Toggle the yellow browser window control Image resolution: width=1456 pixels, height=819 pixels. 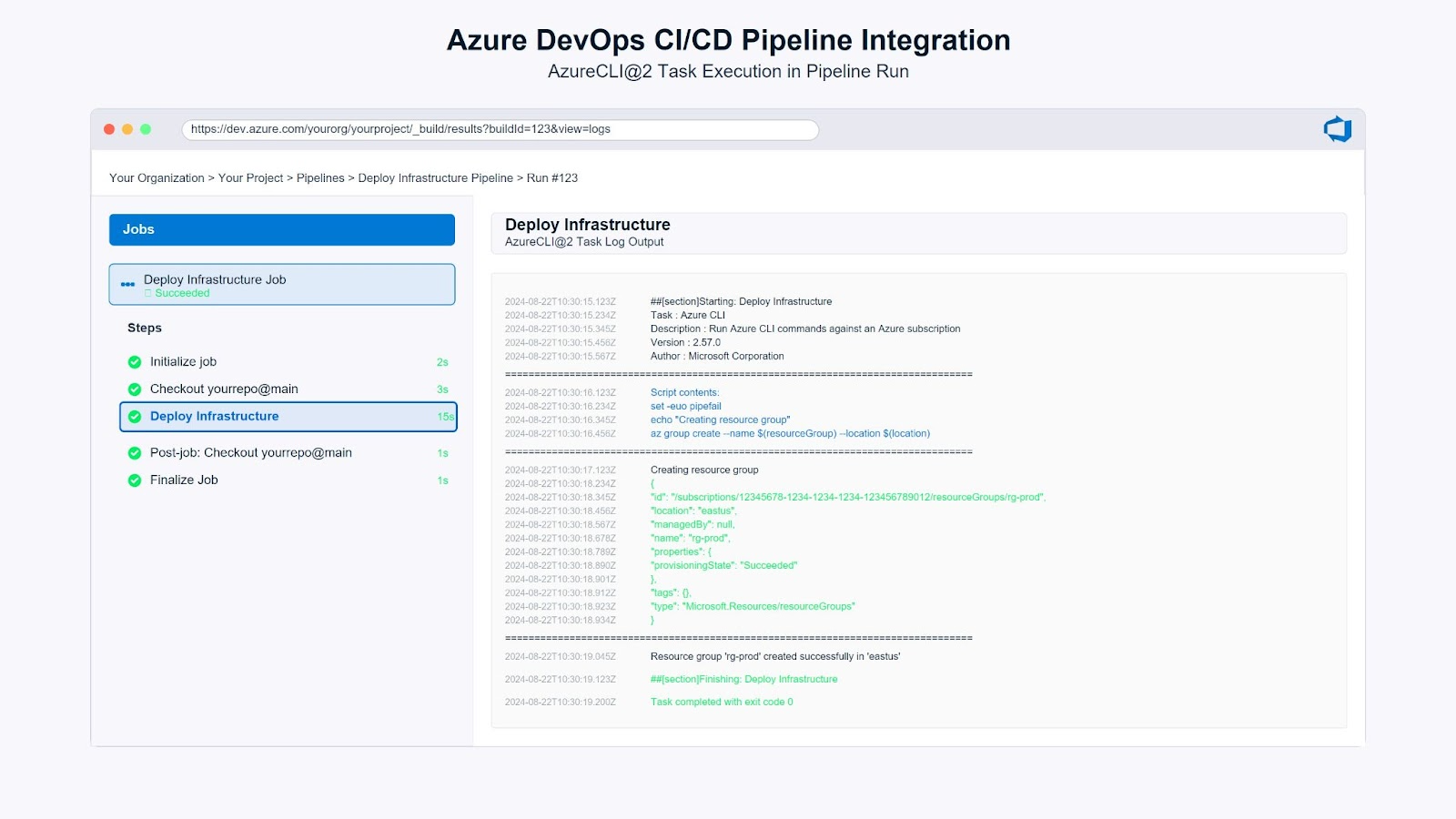(128, 128)
